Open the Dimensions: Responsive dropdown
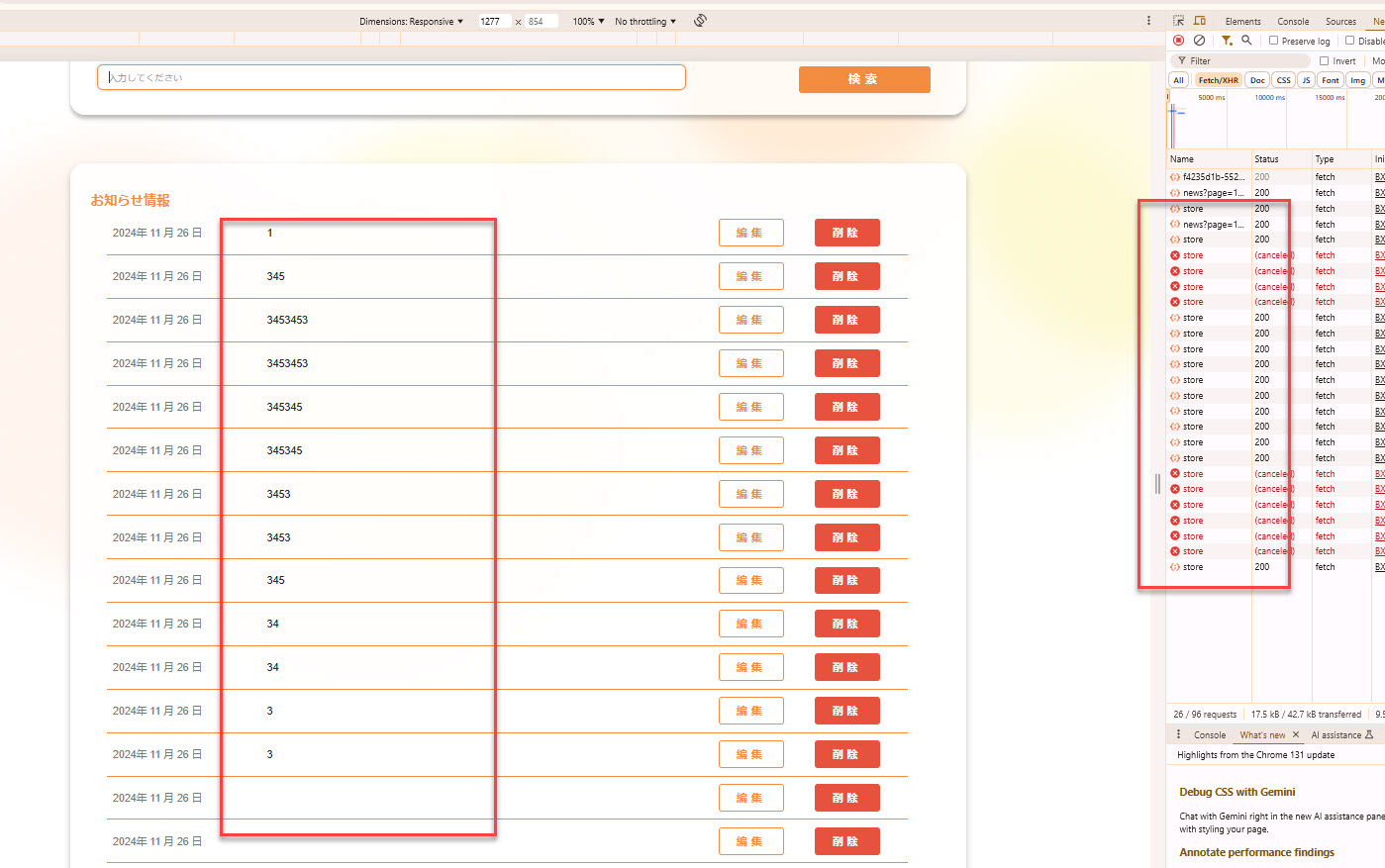The width and height of the screenshot is (1385, 868). coord(411,21)
